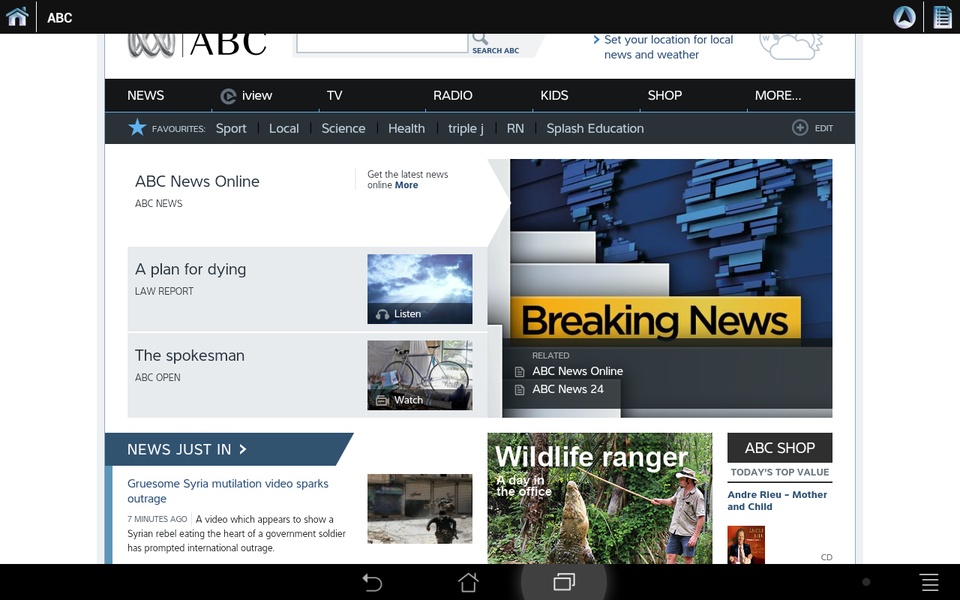
Task: Open ABC News Online headline
Action: click(197, 181)
